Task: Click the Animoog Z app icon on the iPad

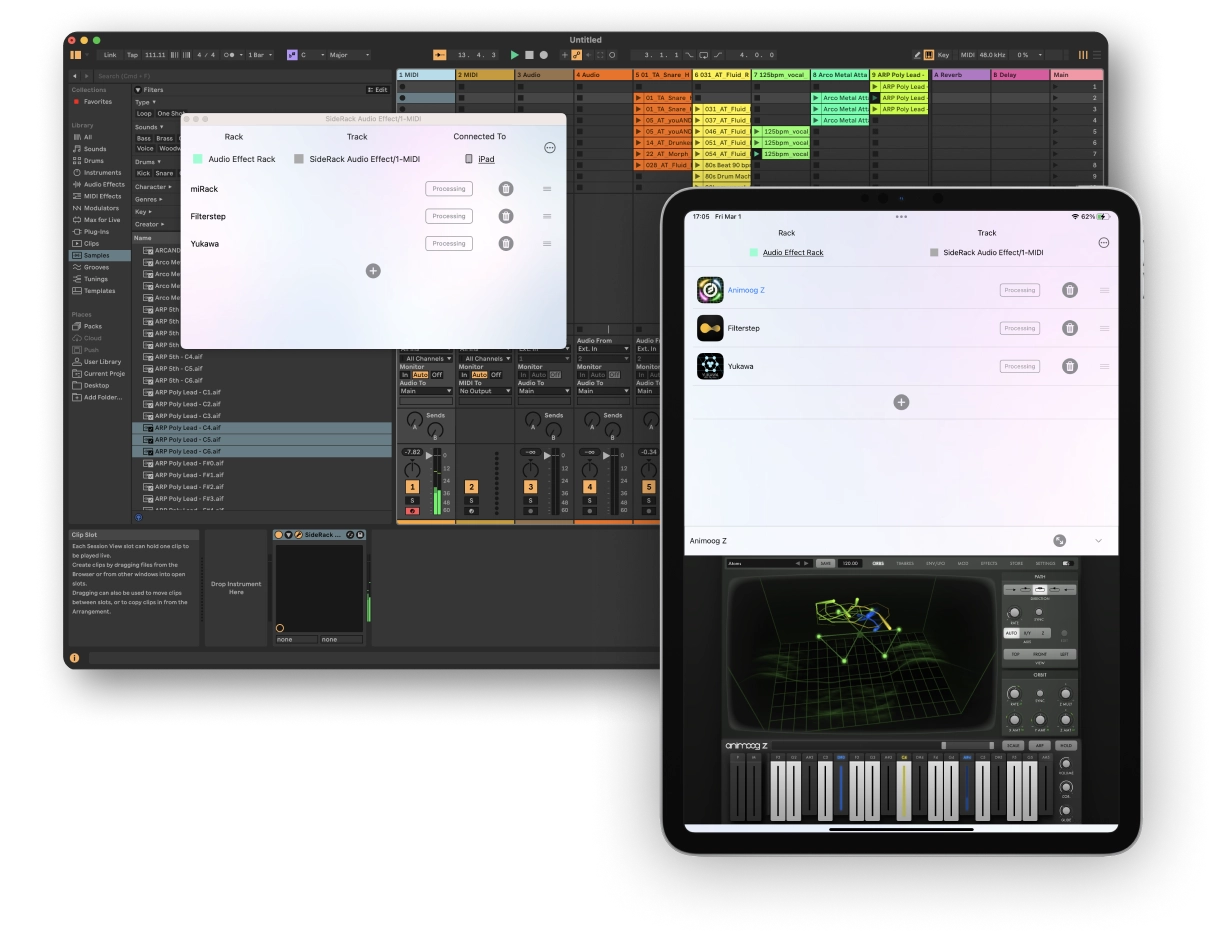Action: pos(710,290)
